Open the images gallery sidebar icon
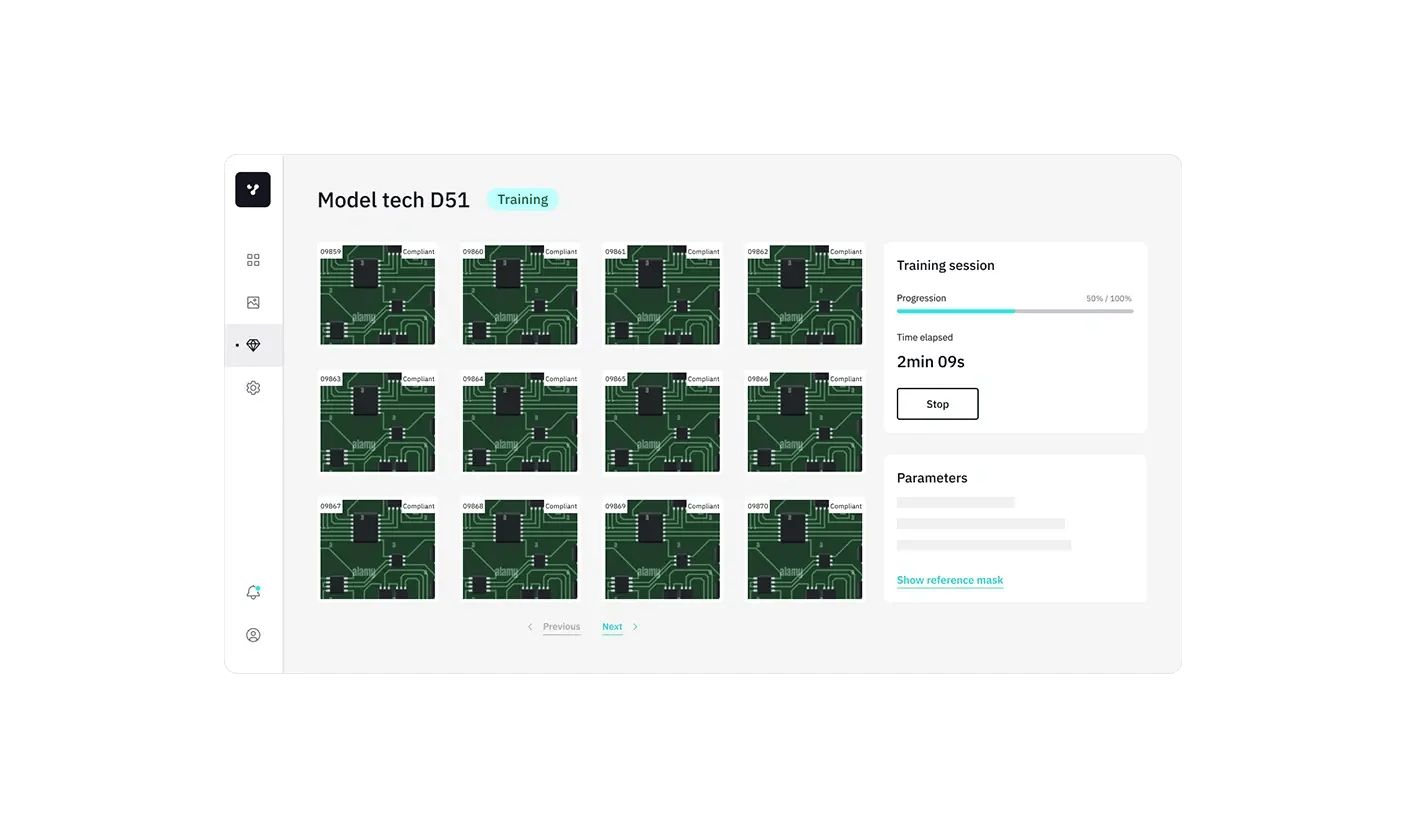The image size is (1405, 828). pos(253,302)
